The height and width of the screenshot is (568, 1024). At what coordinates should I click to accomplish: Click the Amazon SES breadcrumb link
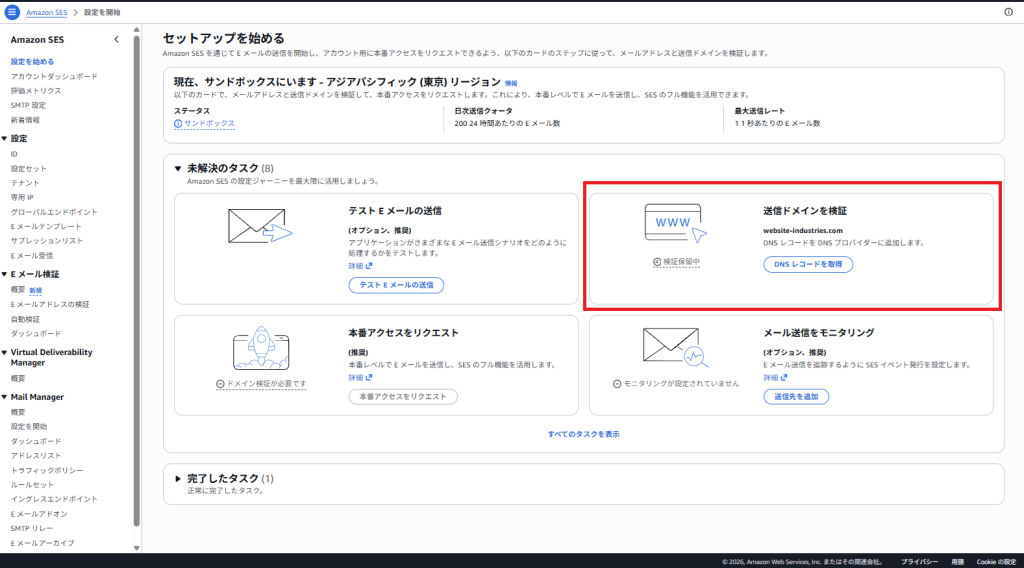46,12
